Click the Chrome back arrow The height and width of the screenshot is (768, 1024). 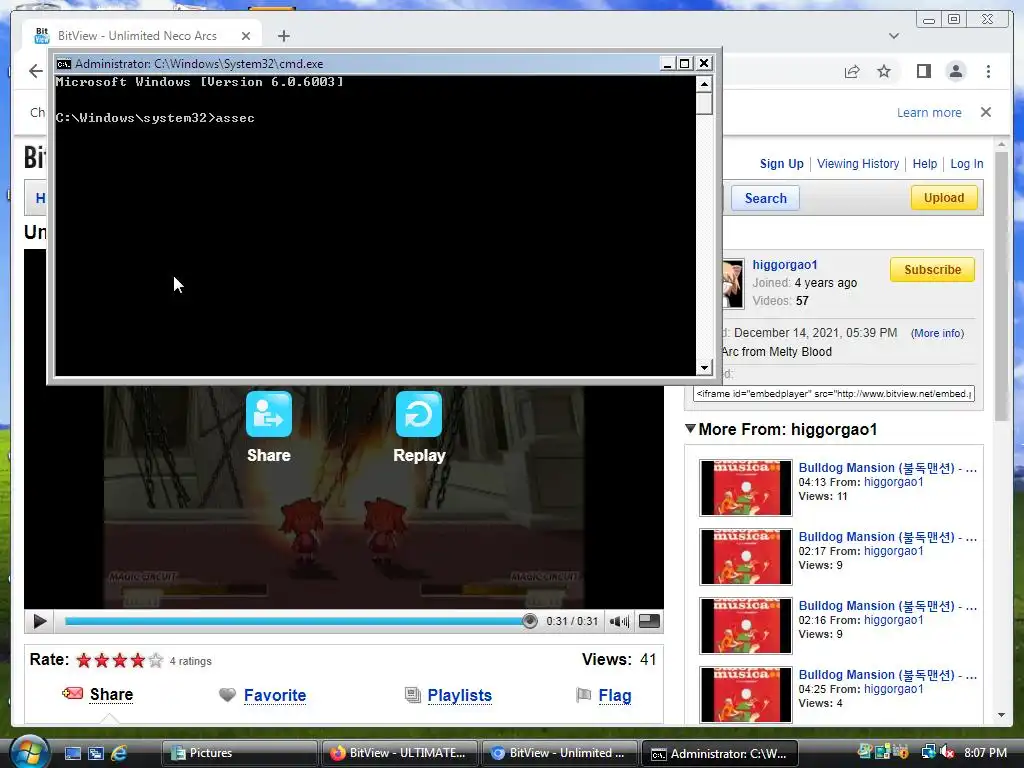click(x=36, y=71)
